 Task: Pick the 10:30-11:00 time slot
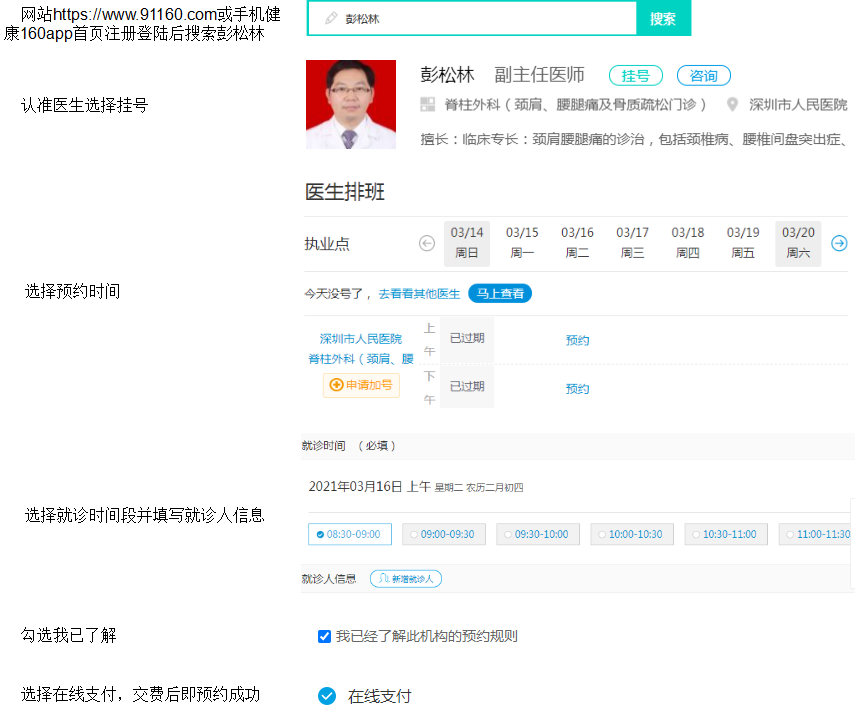(725, 535)
